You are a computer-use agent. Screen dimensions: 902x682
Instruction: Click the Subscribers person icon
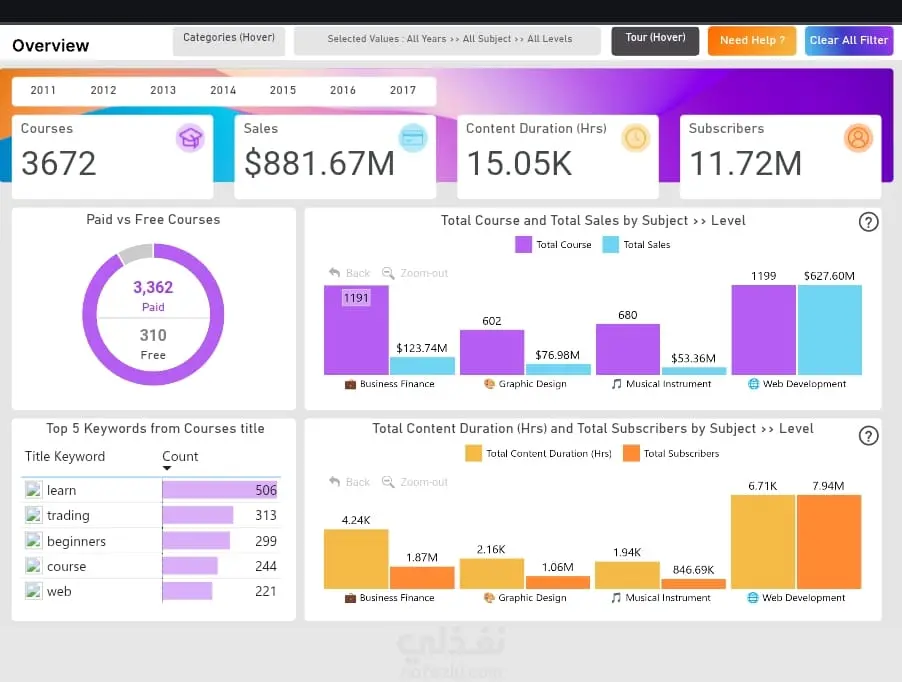(858, 138)
